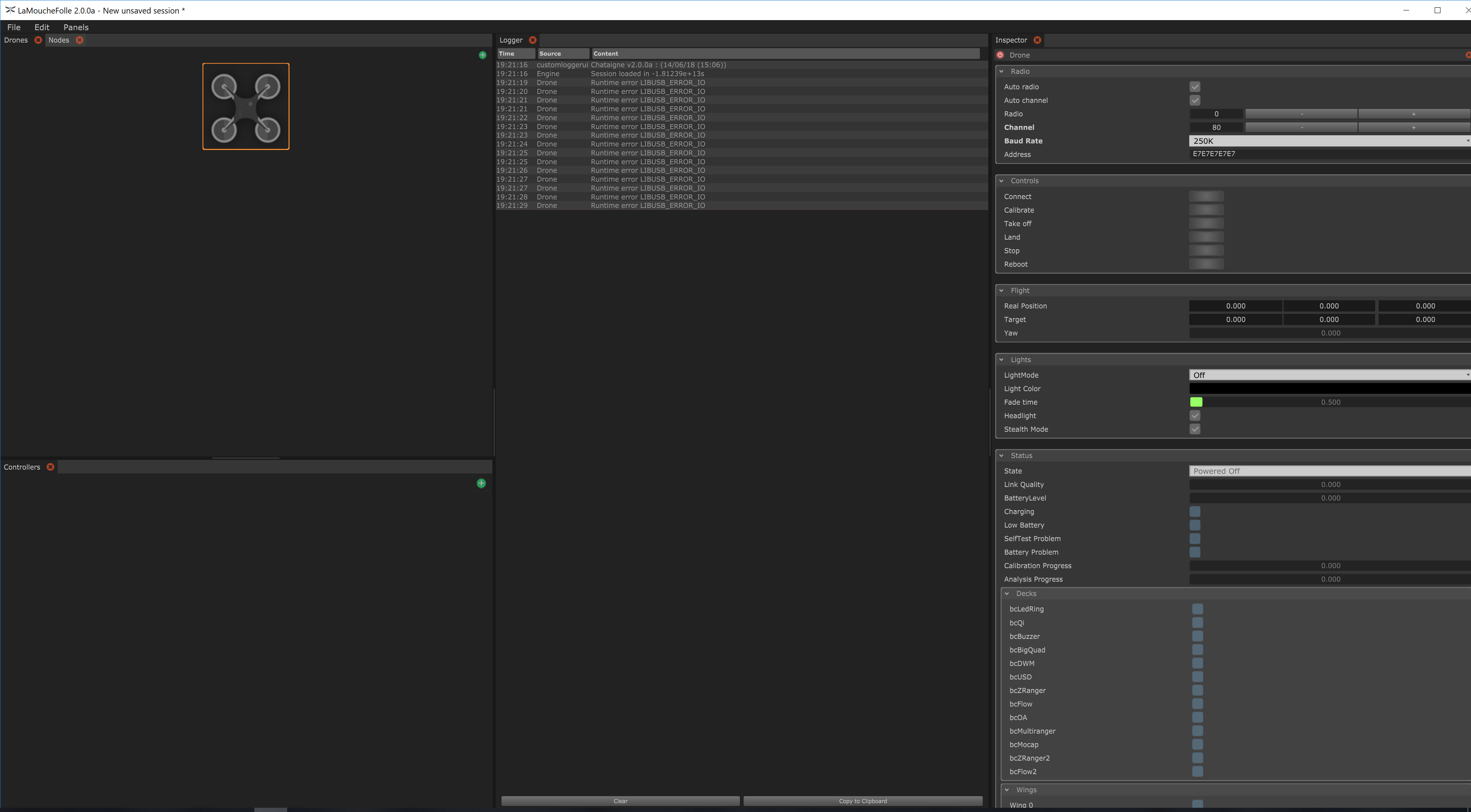Screen dimensions: 1471x812
Task: Select the quadcopter drone thumbnail
Action: 245,107
